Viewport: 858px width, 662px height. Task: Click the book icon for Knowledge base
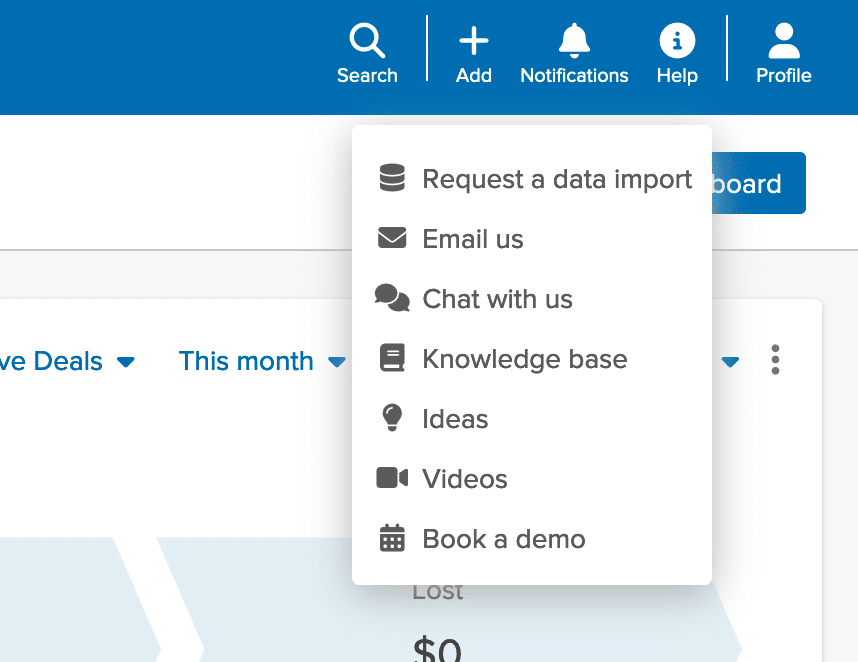[x=392, y=359]
